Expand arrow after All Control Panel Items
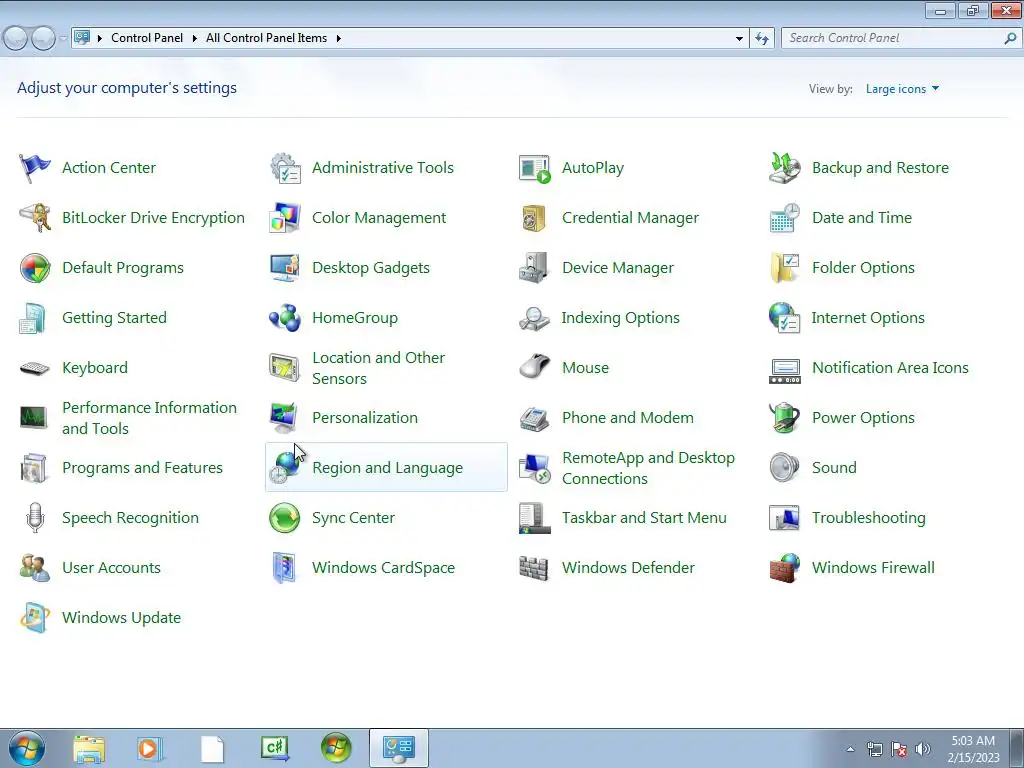The image size is (1024, 768). point(339,39)
